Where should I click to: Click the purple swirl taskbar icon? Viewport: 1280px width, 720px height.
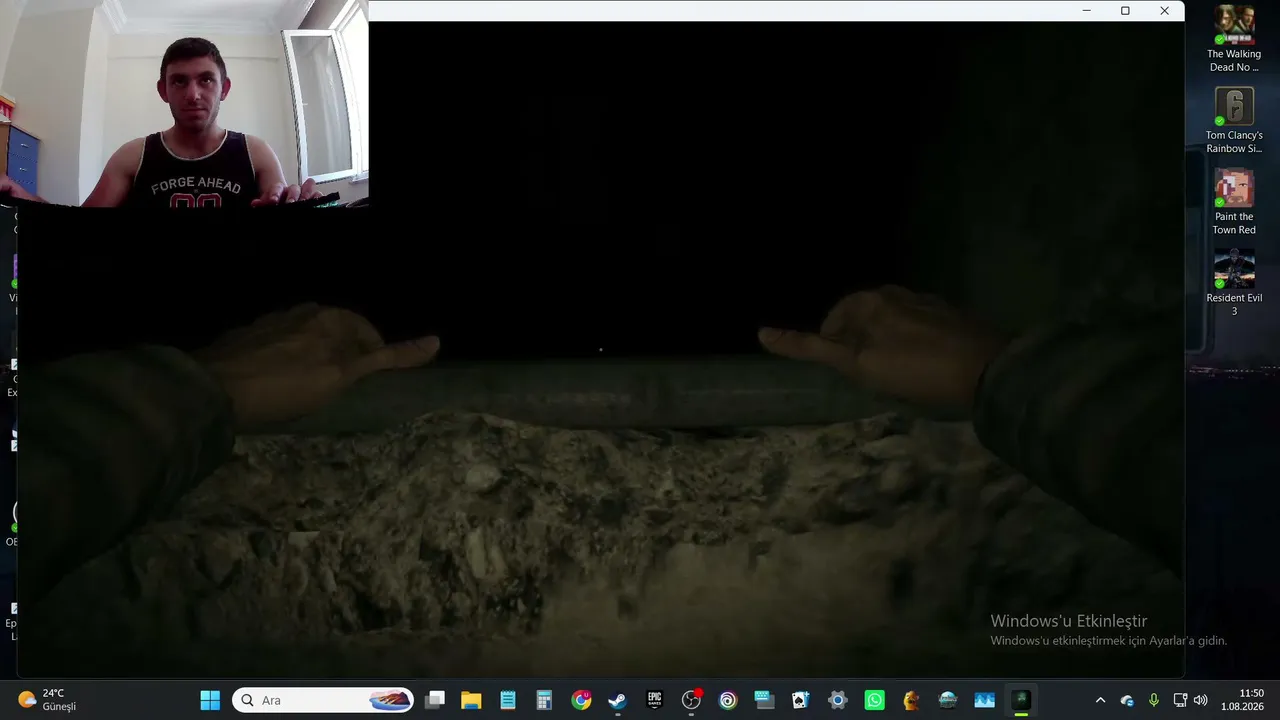click(728, 700)
